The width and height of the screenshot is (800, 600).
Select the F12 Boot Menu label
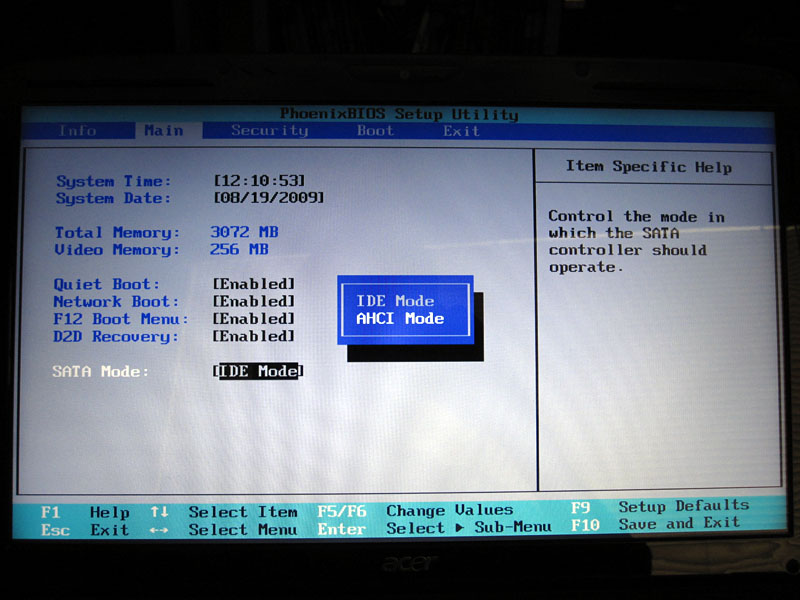pyautogui.click(x=121, y=319)
